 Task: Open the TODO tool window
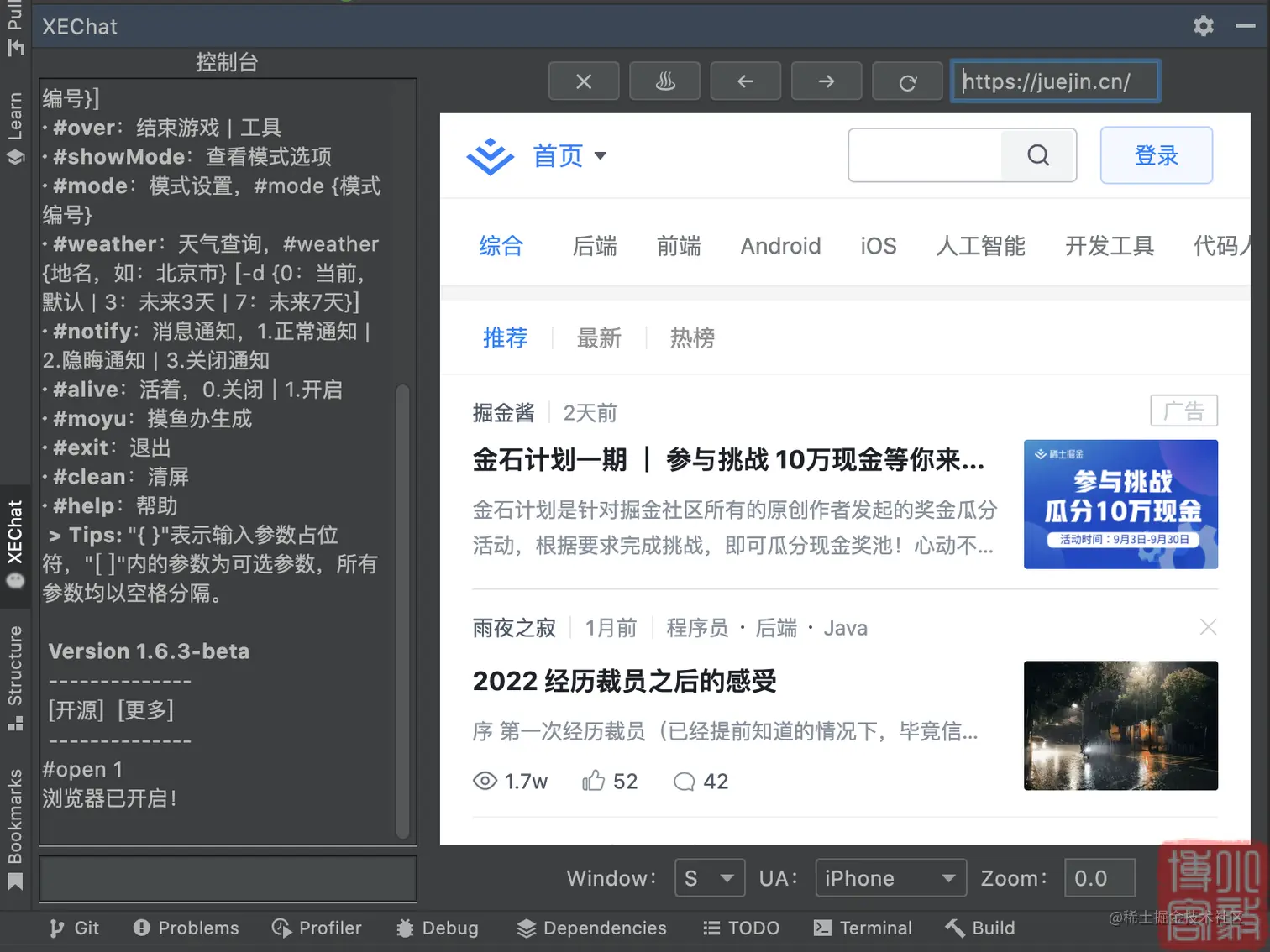point(741,928)
